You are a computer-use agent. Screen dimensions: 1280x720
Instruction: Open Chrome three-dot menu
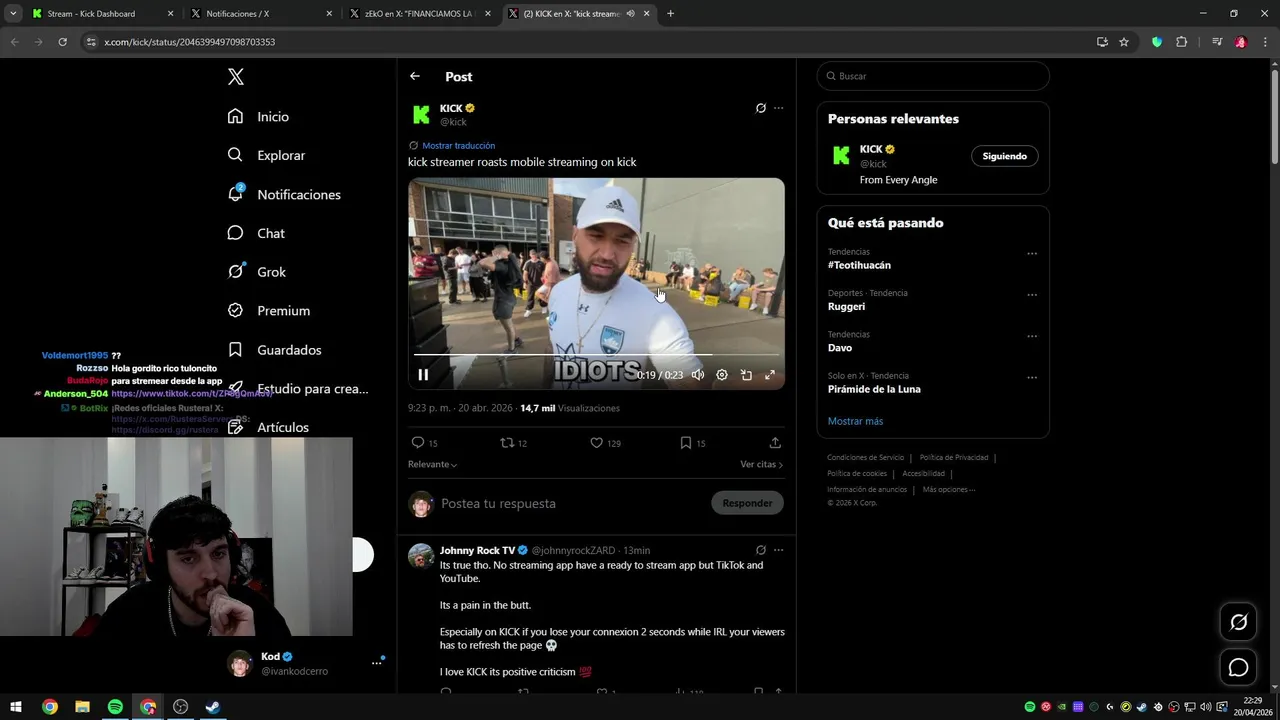click(1265, 42)
